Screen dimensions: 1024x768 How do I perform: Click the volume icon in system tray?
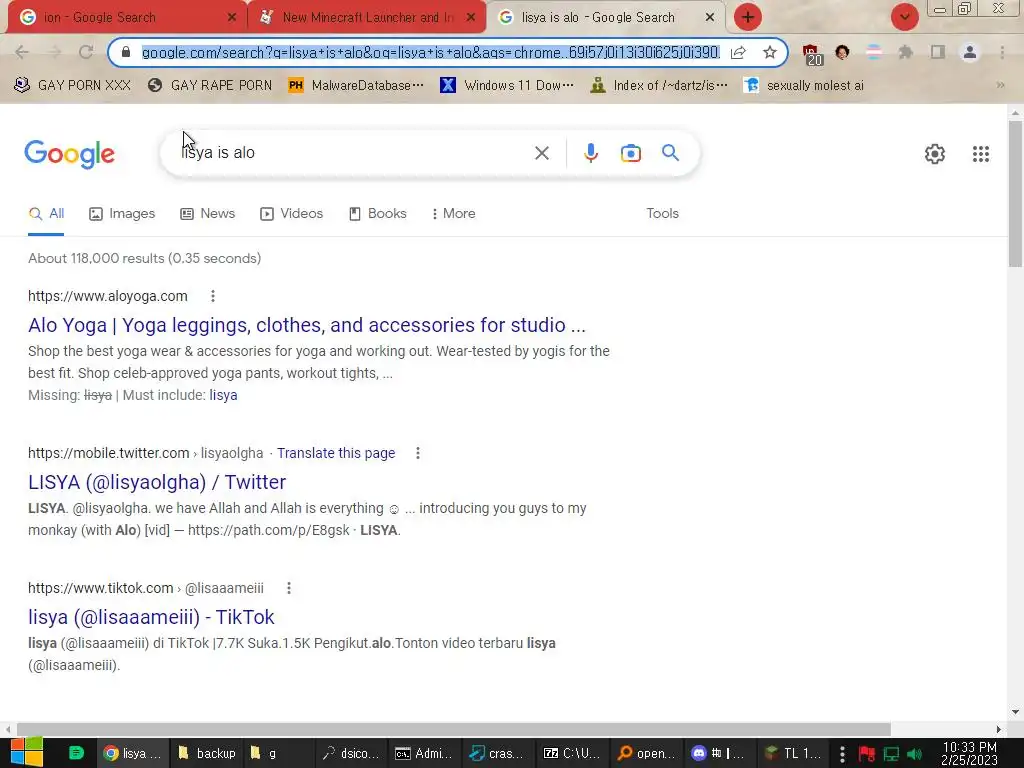pyautogui.click(x=916, y=754)
